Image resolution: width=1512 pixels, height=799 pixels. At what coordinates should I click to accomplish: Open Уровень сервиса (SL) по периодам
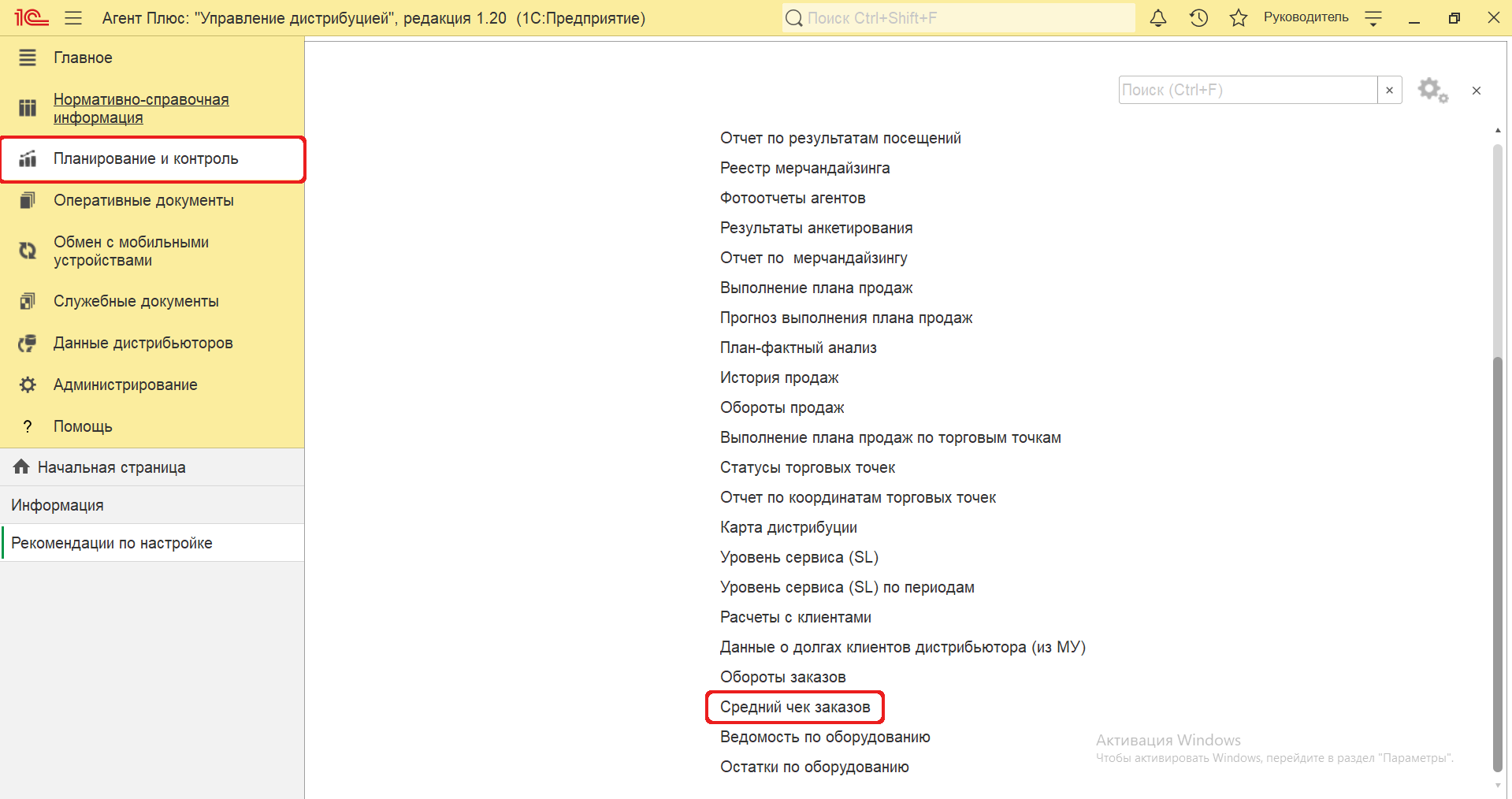point(847,587)
